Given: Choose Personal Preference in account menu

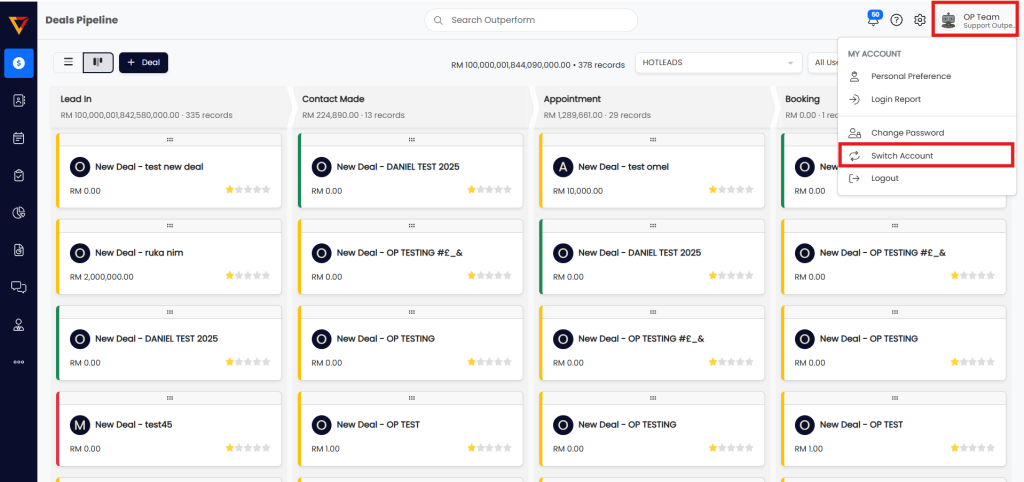Looking at the screenshot, I should pyautogui.click(x=910, y=76).
